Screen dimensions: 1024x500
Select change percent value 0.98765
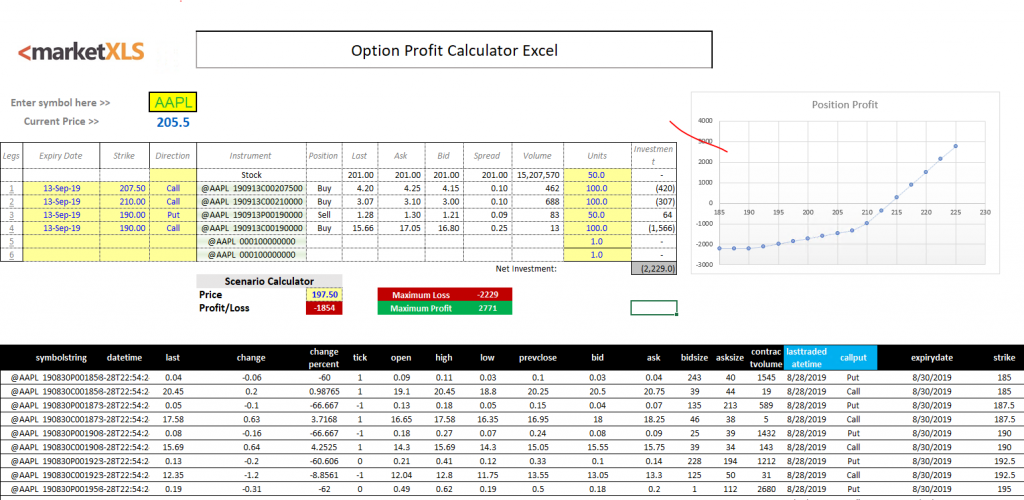324,390
